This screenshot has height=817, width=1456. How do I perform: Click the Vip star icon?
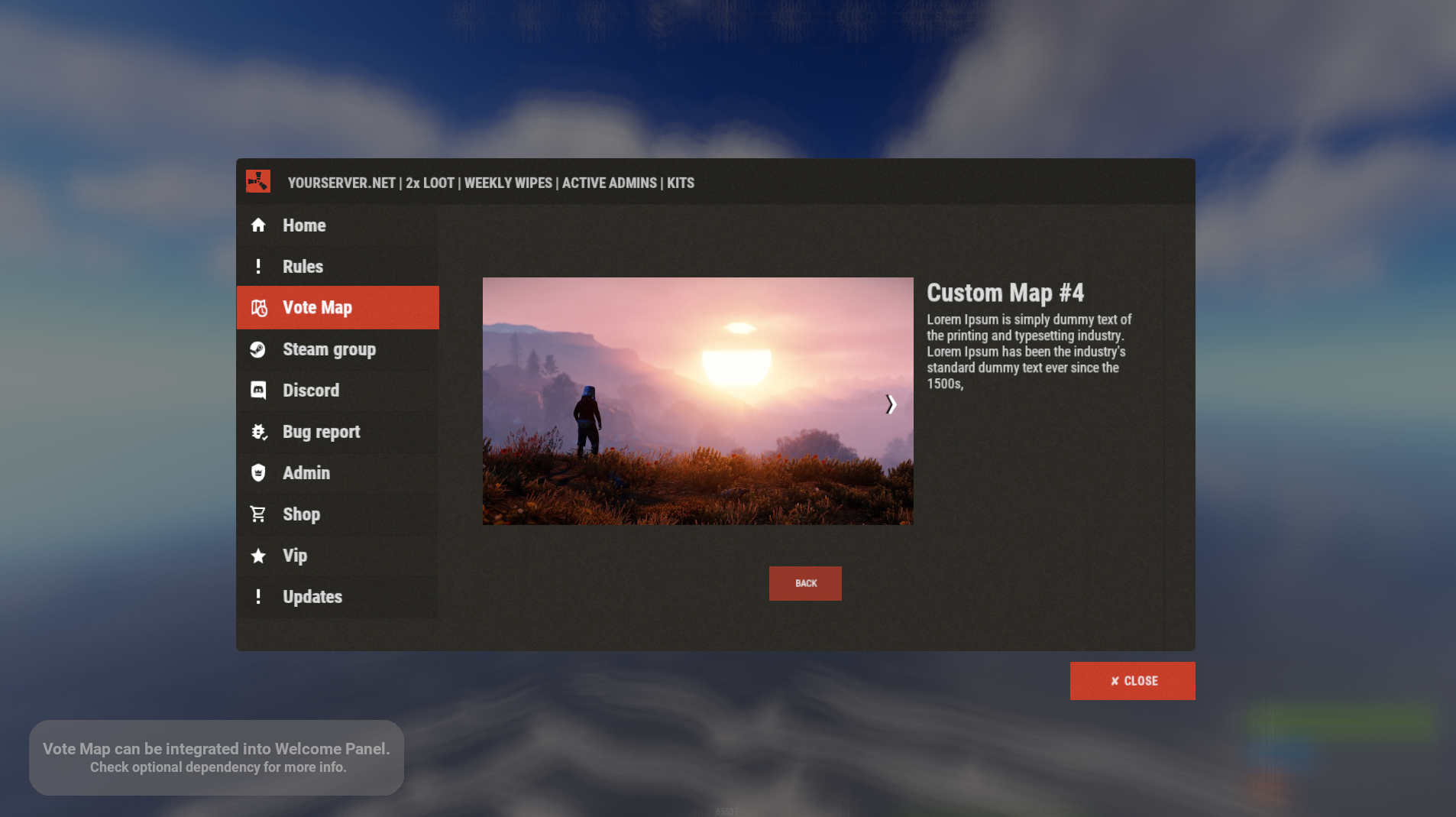coord(258,556)
